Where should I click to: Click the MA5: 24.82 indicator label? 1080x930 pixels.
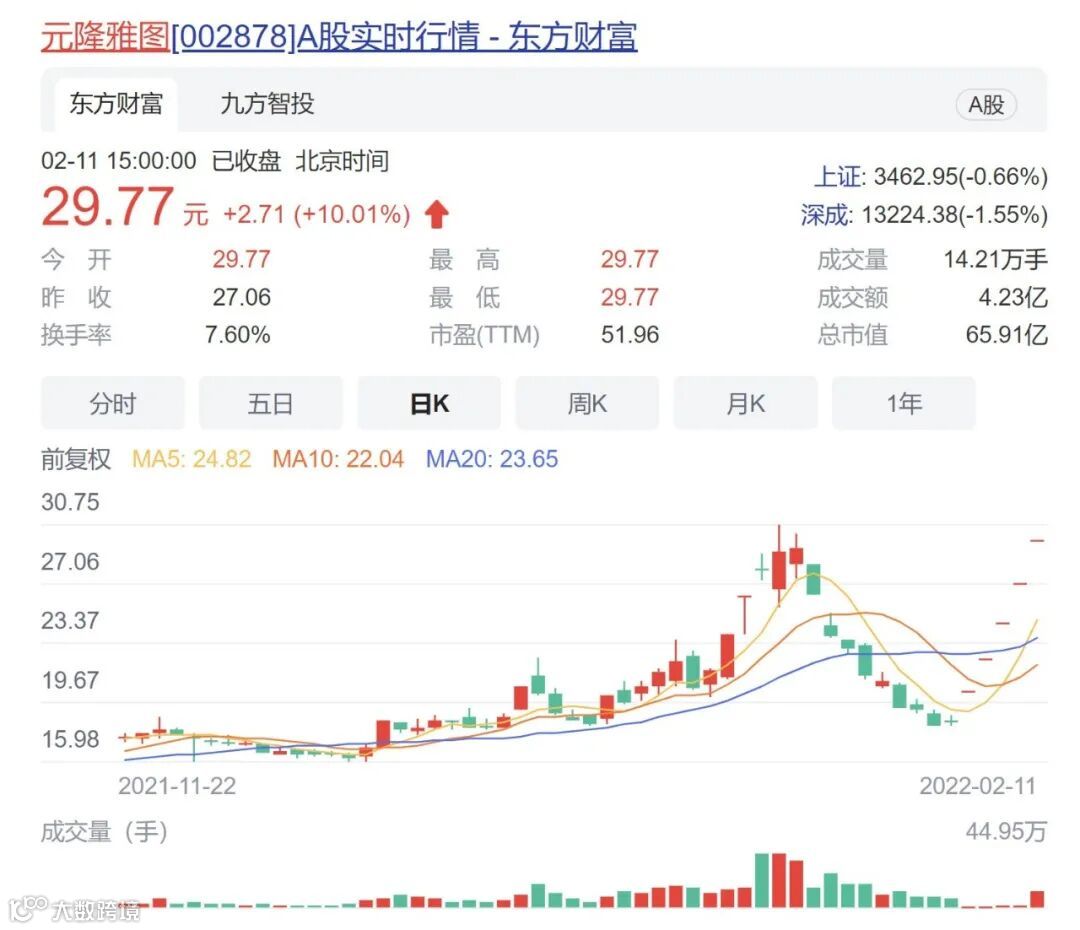(191, 459)
